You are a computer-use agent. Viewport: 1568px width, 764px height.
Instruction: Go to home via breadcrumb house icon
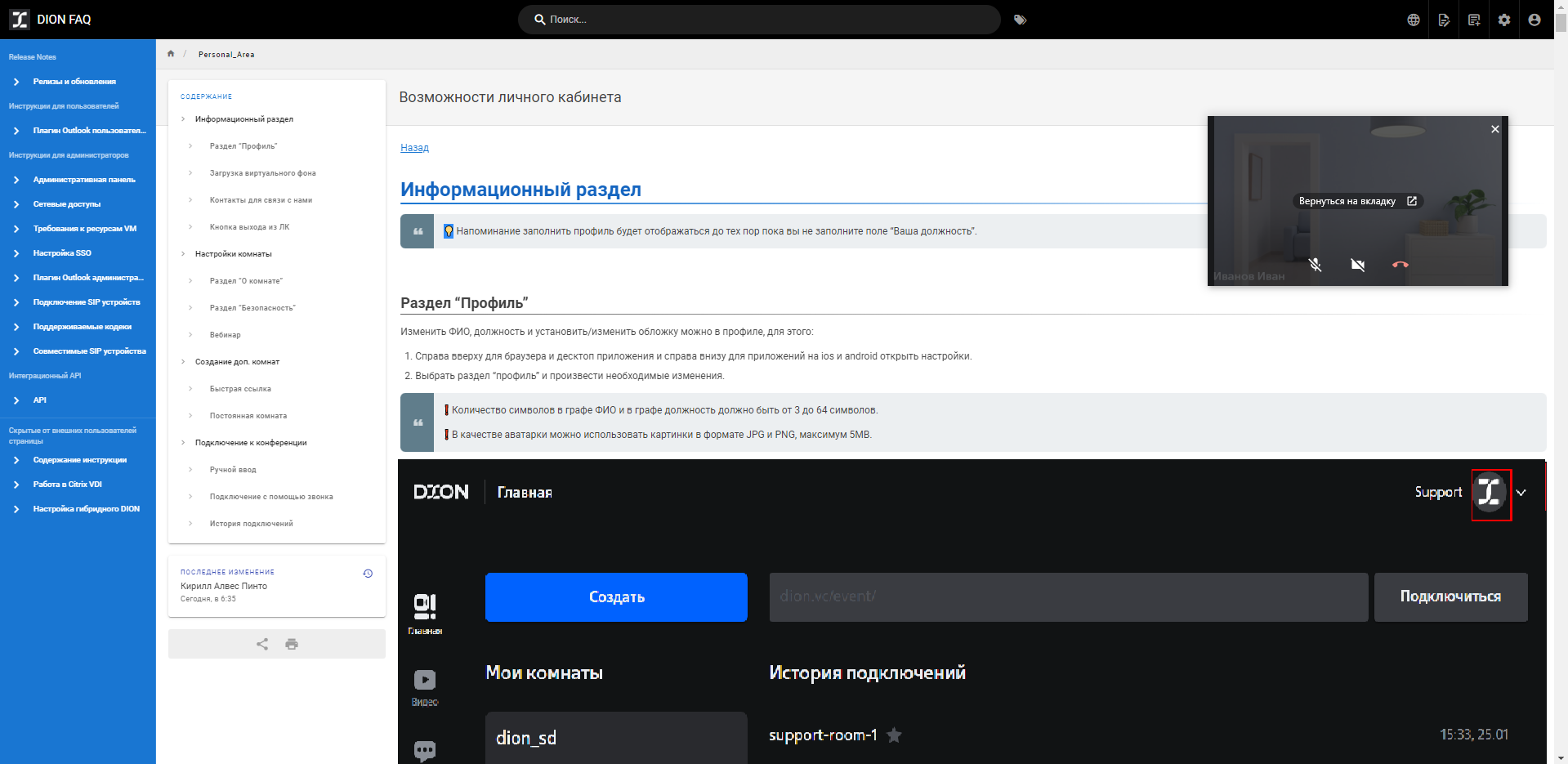(x=171, y=54)
